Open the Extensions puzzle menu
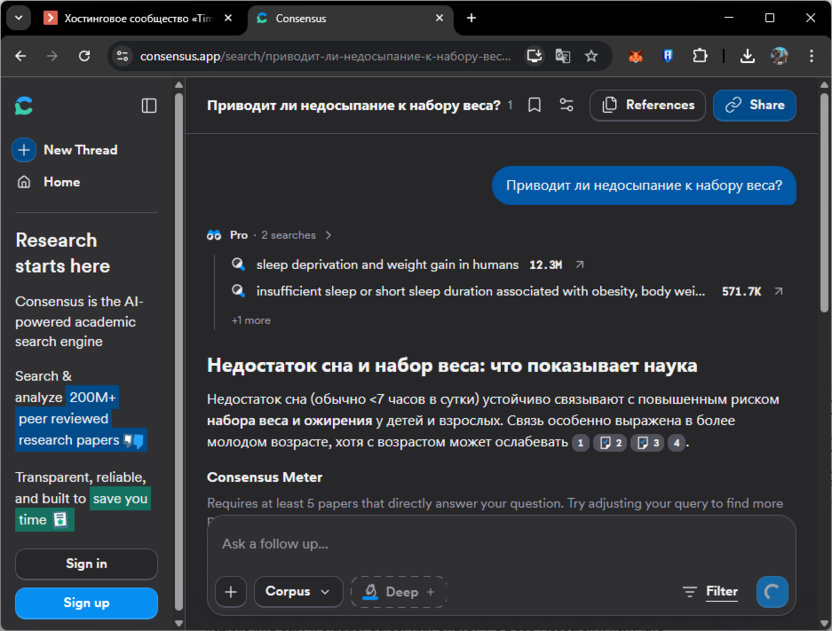Image resolution: width=832 pixels, height=631 pixels. point(700,56)
